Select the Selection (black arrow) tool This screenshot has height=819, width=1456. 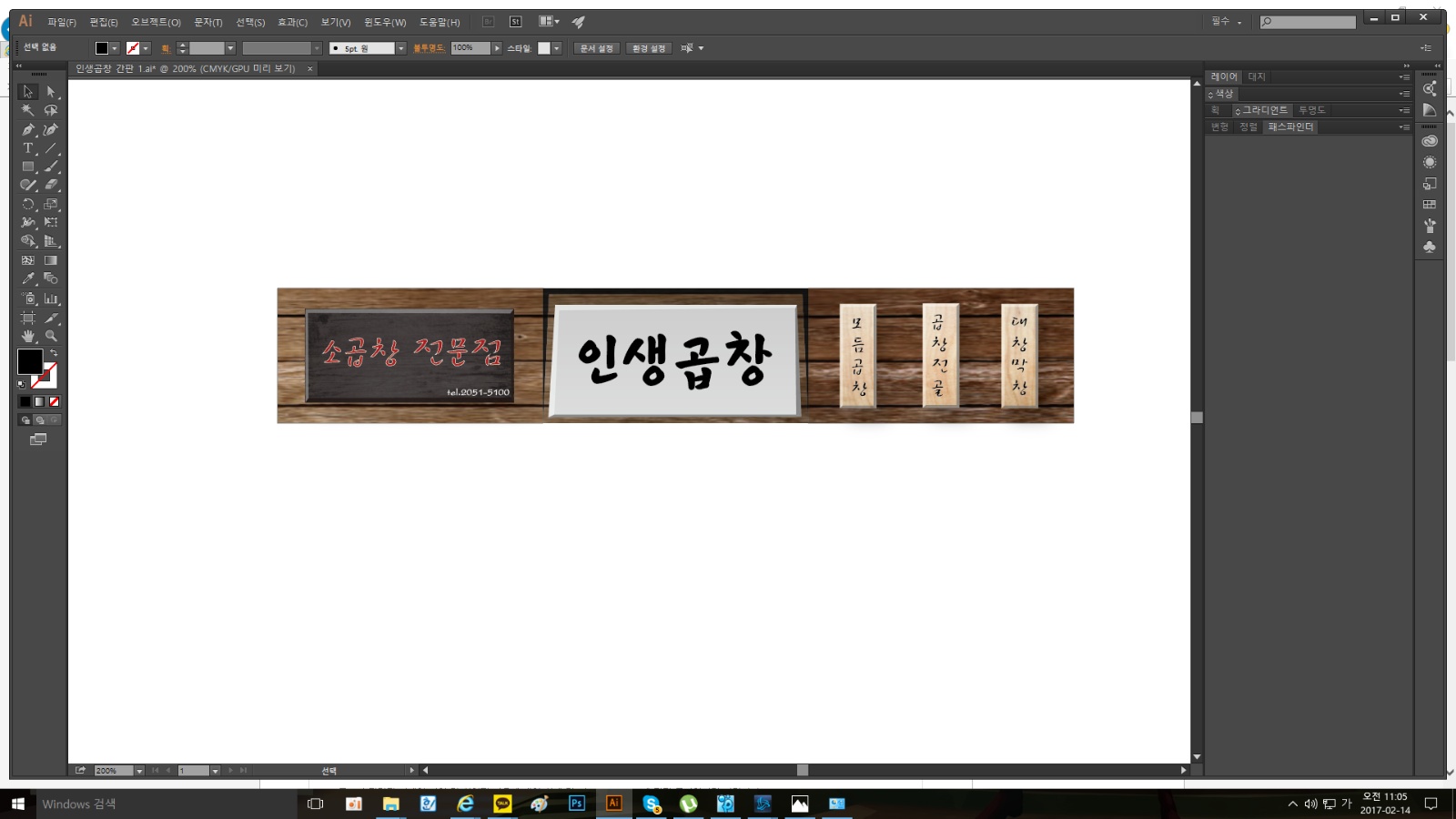[x=28, y=92]
